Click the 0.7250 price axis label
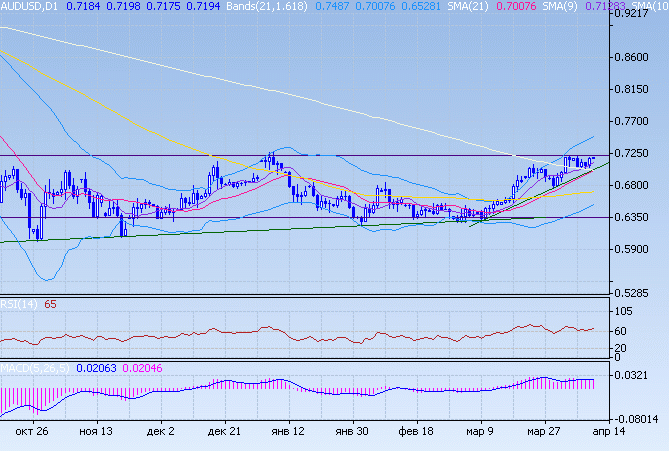The height and width of the screenshot is (451, 669). pos(638,153)
